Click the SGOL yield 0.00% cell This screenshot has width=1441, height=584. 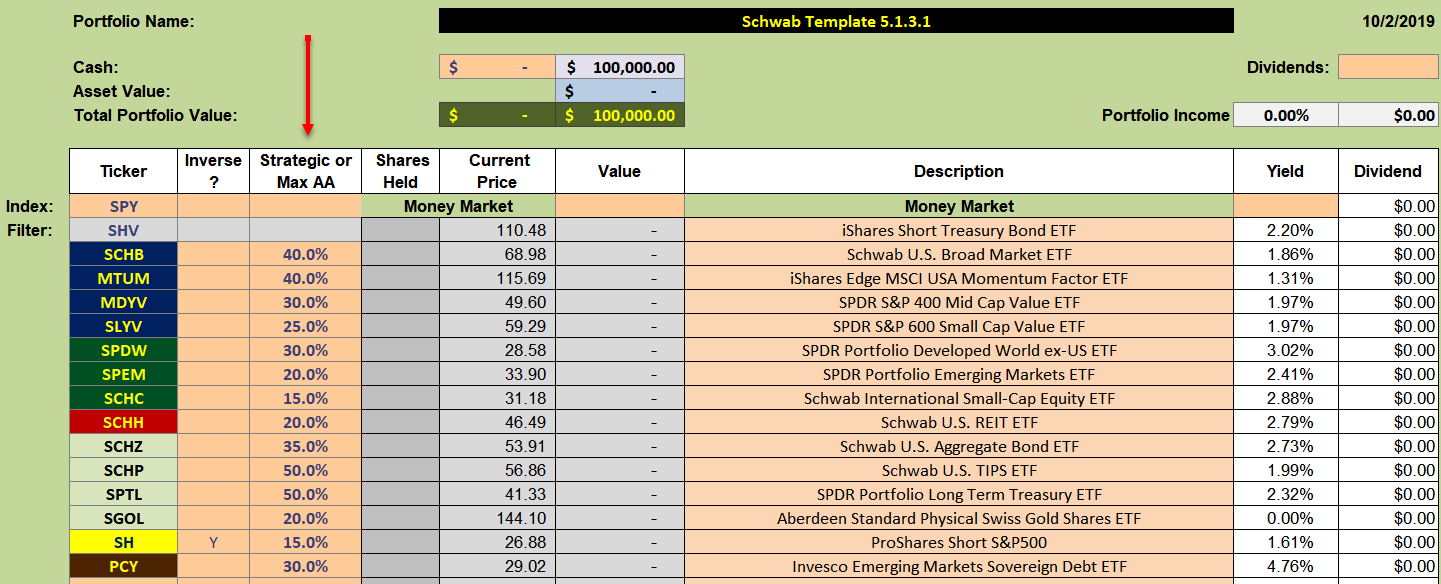[x=1285, y=518]
